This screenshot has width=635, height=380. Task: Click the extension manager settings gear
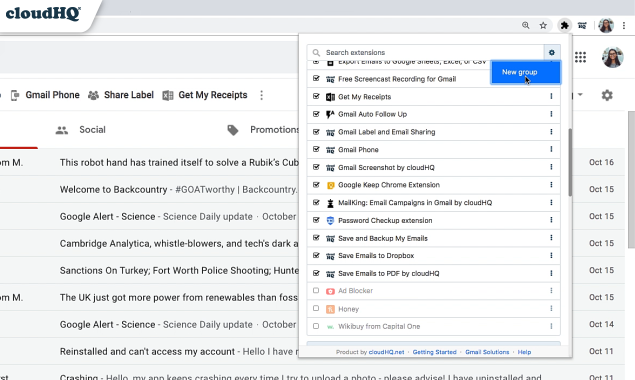pos(552,52)
